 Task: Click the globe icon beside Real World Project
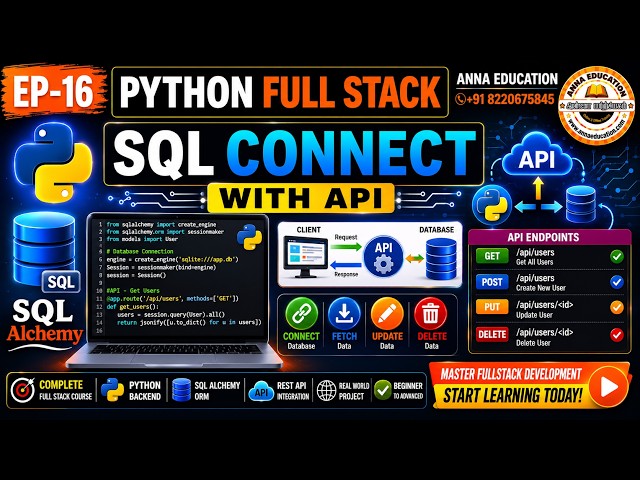[327, 391]
